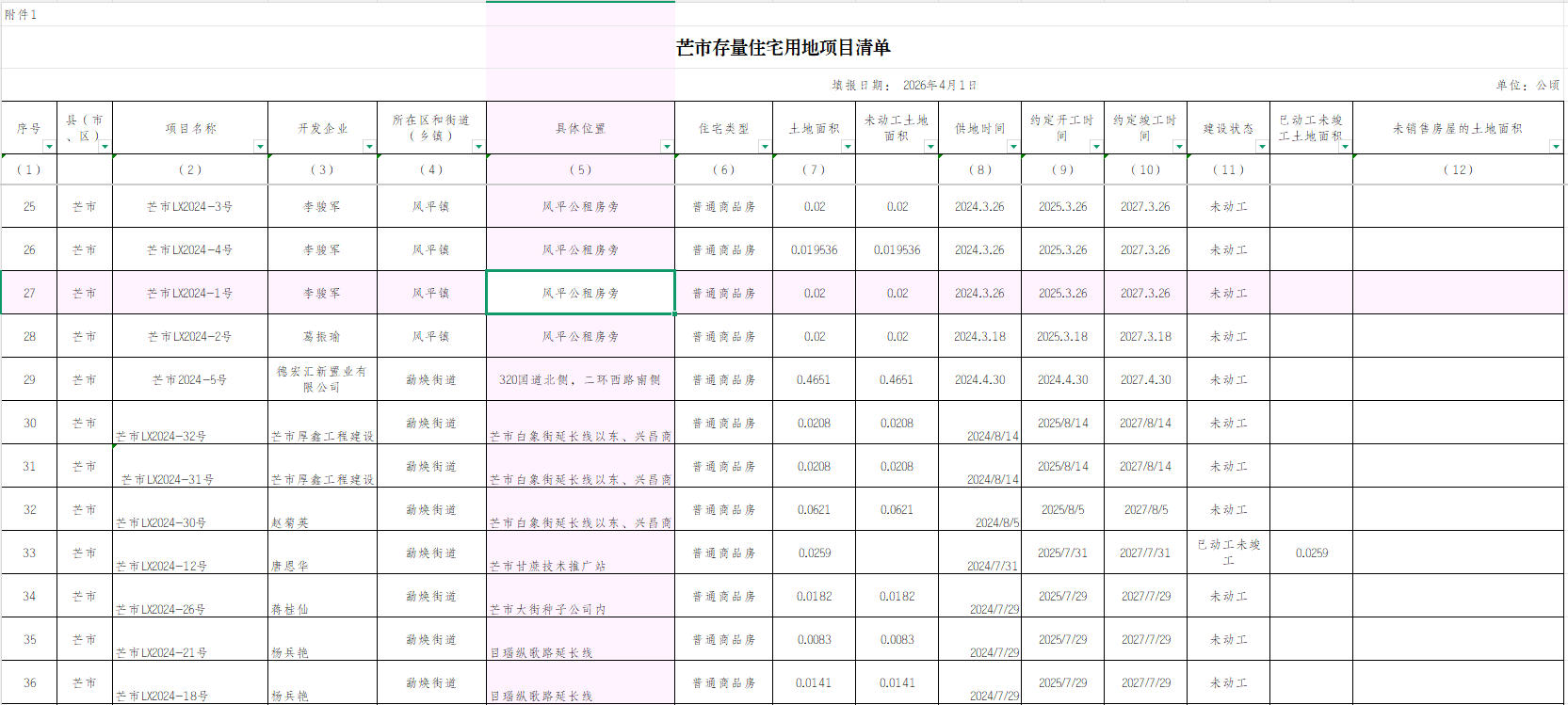Select the title cell 芒市存量住宅用地项目清单
Image resolution: width=1568 pixels, height=705 pixels.
coord(783,48)
